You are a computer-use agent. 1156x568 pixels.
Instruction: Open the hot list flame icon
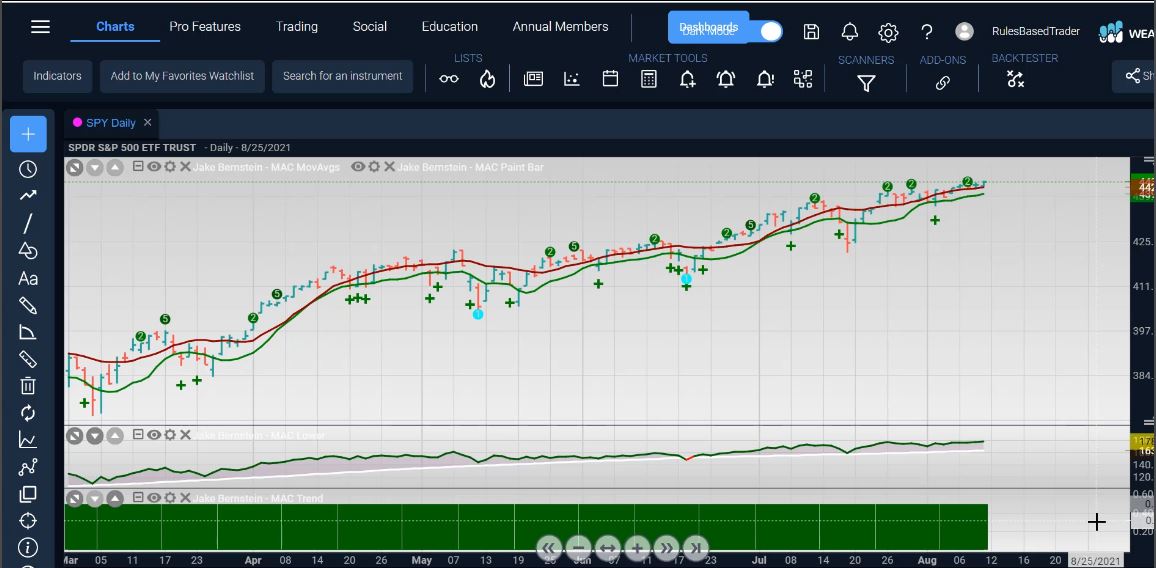pos(487,79)
